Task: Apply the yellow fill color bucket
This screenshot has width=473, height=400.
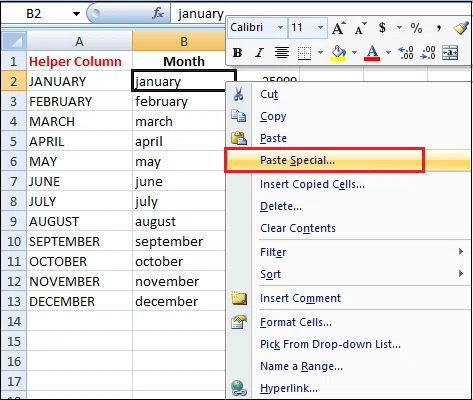Action: [x=338, y=53]
